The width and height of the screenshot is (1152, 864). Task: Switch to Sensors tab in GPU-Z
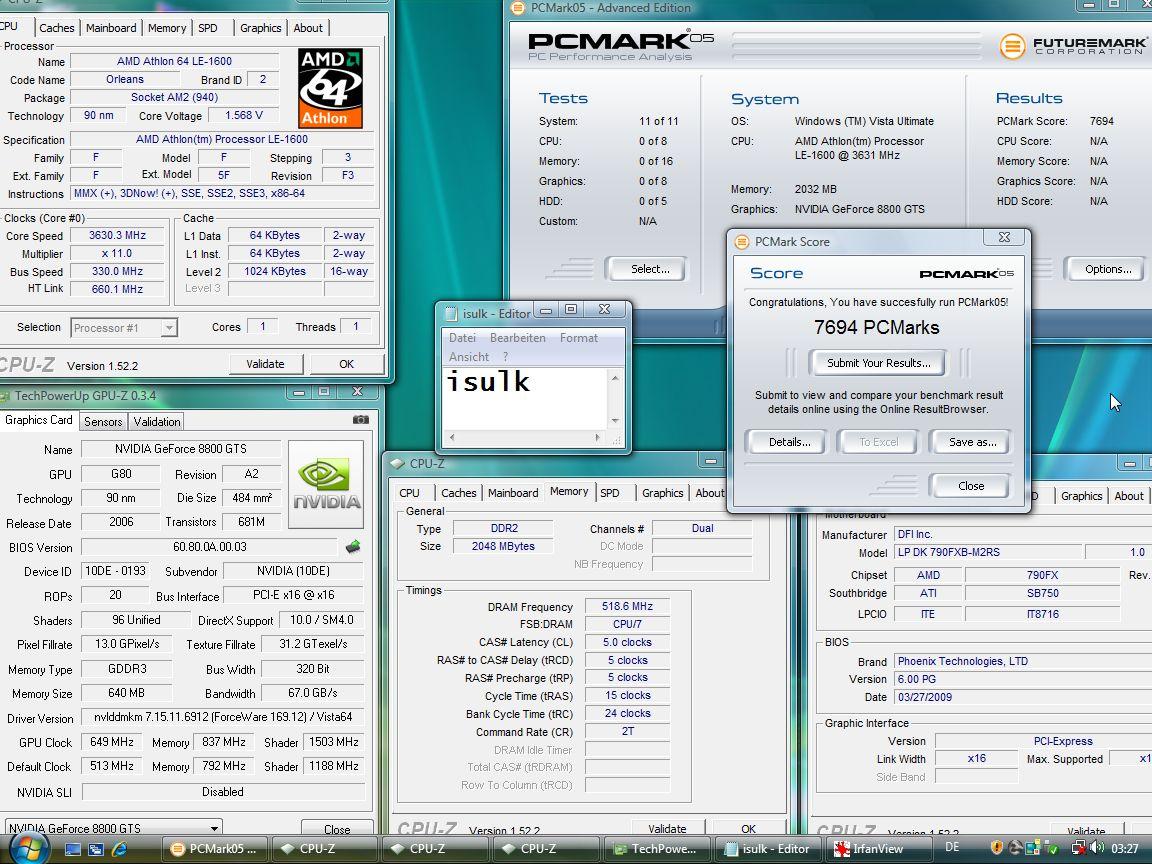(x=103, y=422)
